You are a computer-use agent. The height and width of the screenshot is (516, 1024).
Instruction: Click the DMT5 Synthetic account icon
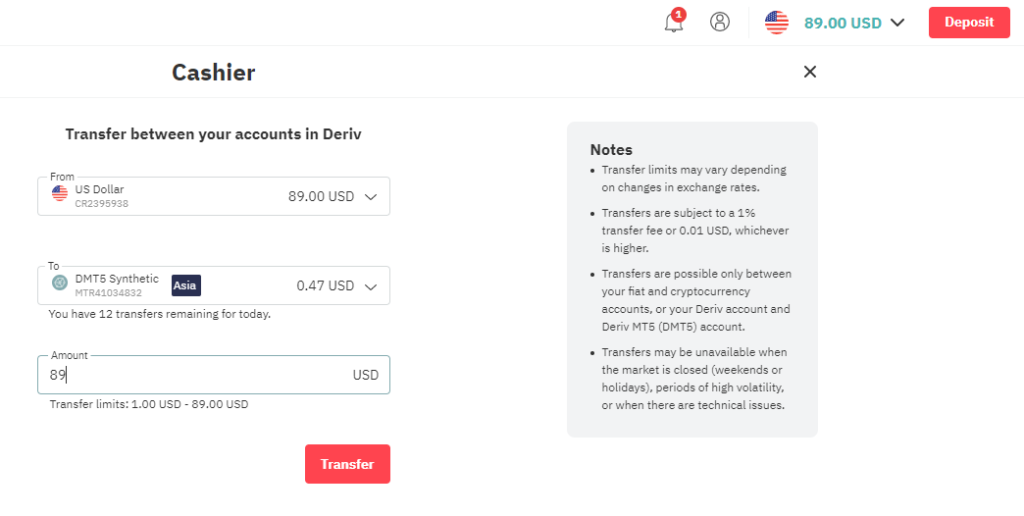click(59, 283)
